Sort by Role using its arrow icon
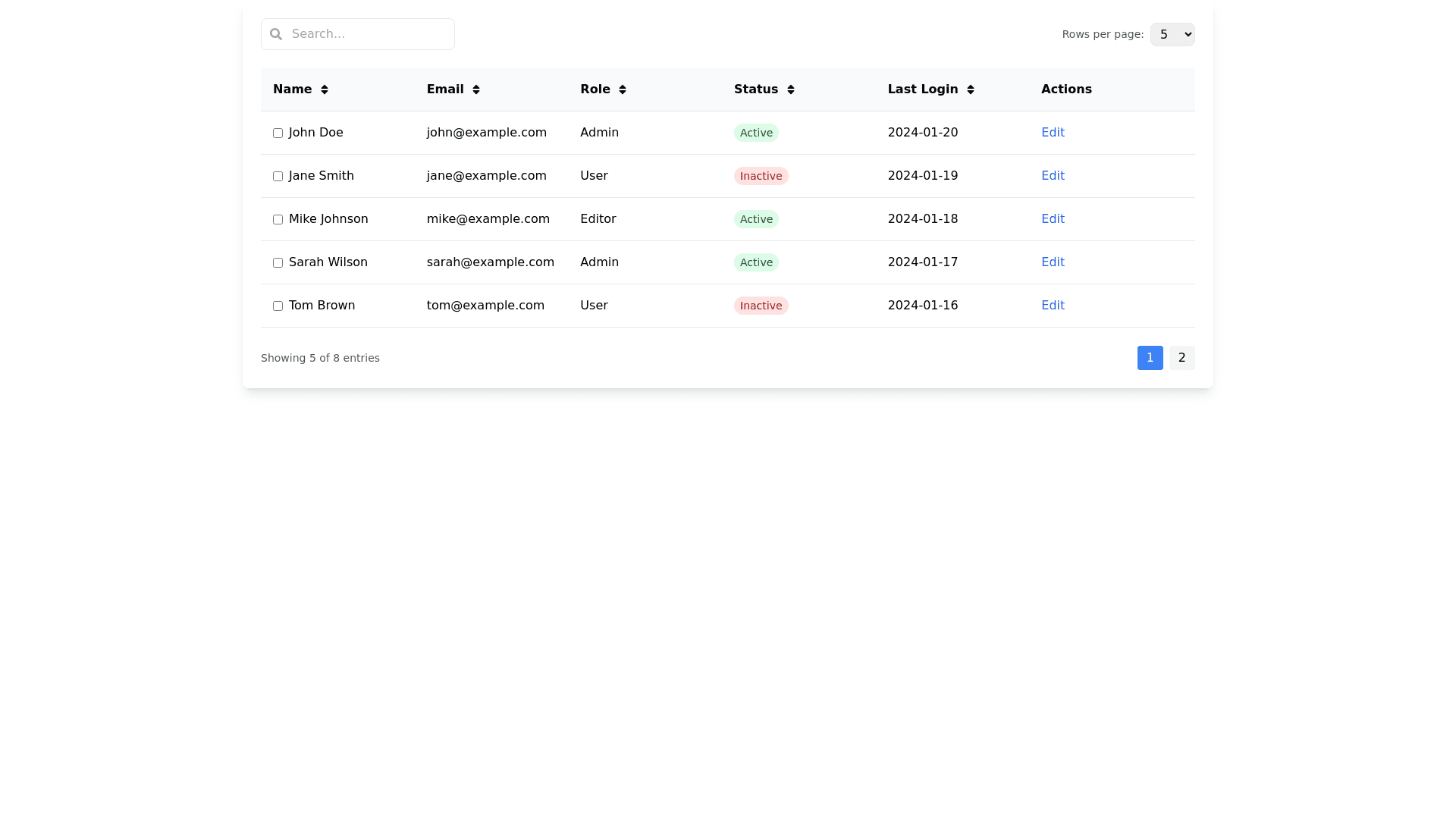 tap(623, 89)
